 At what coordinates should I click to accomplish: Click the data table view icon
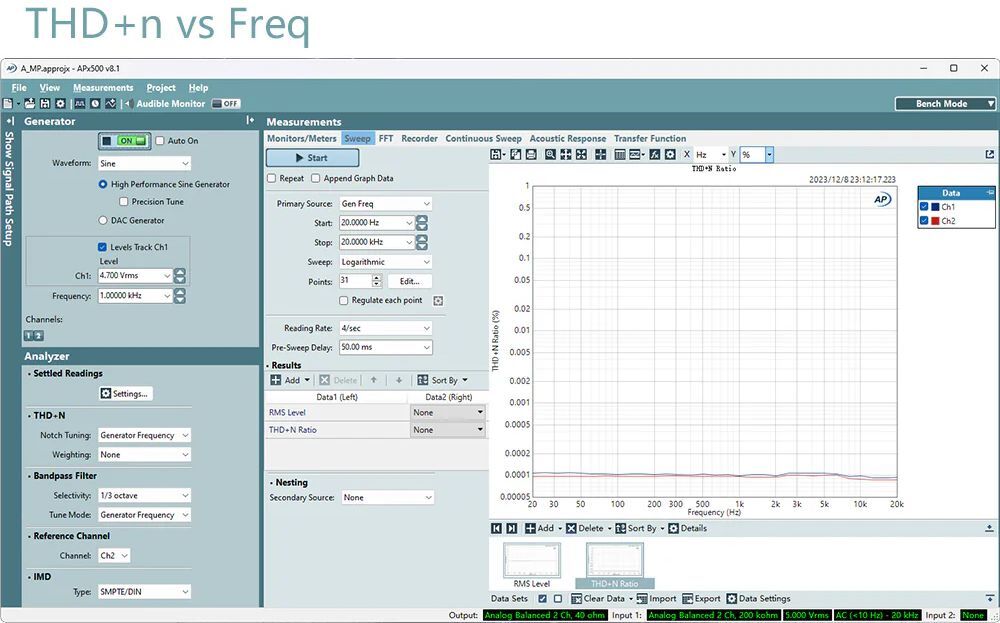(x=619, y=154)
